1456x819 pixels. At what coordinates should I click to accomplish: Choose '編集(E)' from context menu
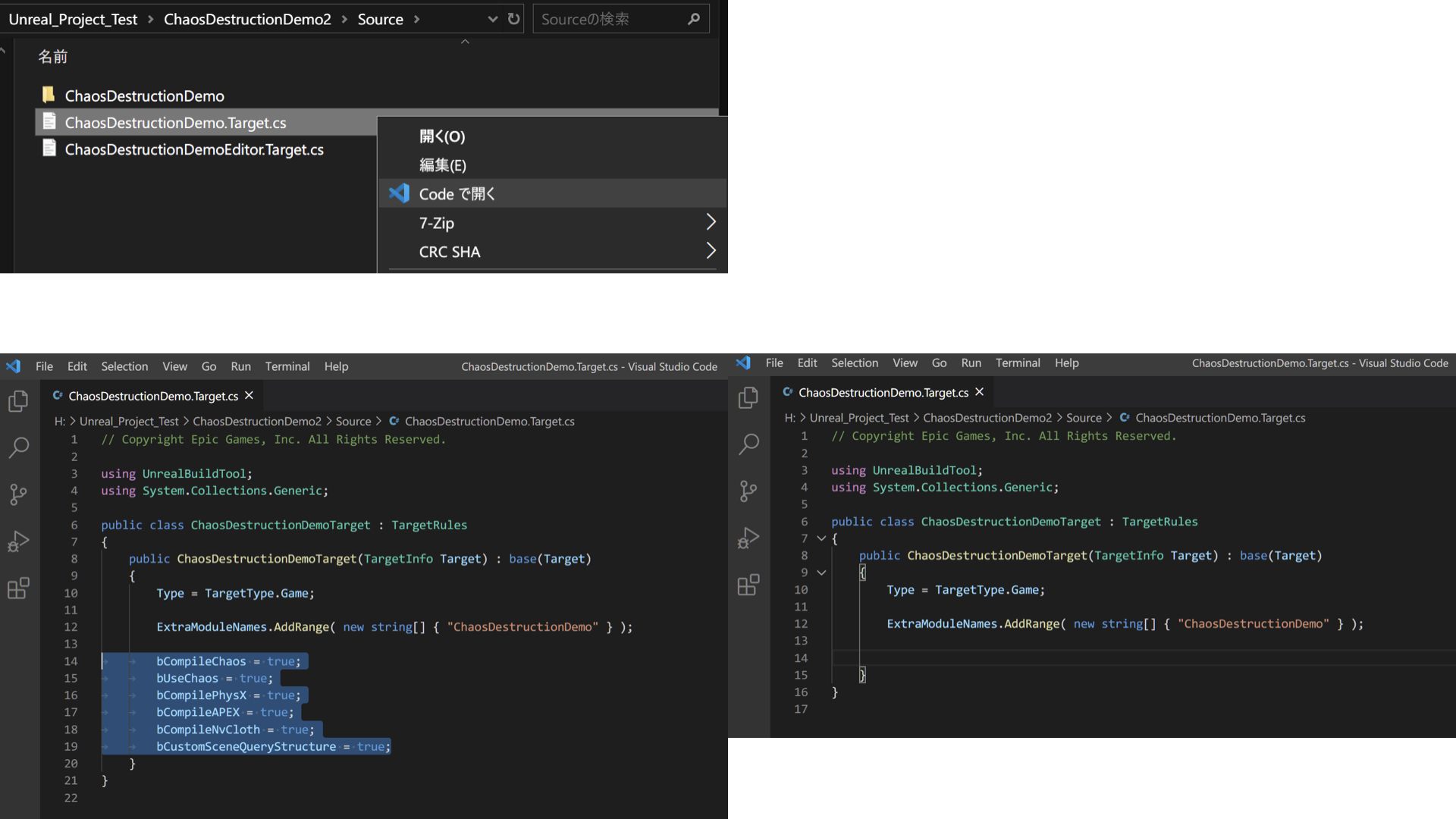point(552,165)
